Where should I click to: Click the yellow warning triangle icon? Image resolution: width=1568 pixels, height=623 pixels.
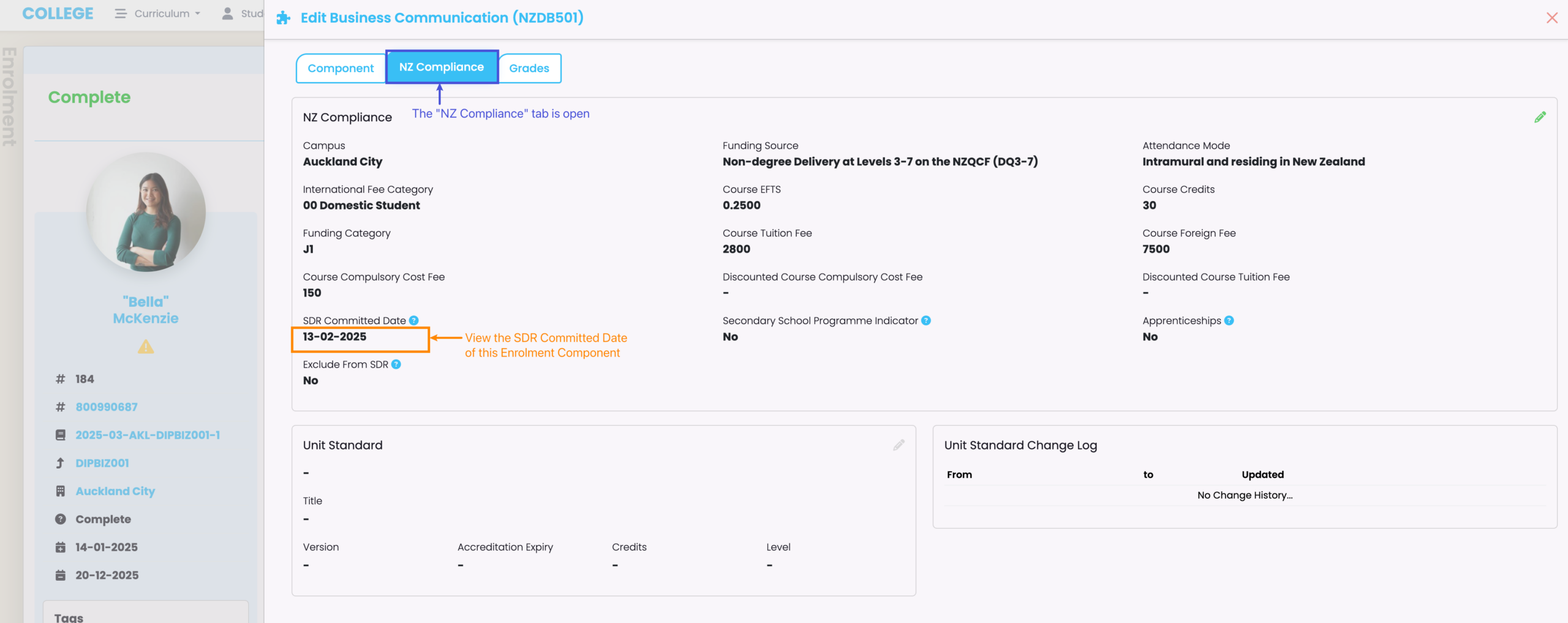(146, 347)
